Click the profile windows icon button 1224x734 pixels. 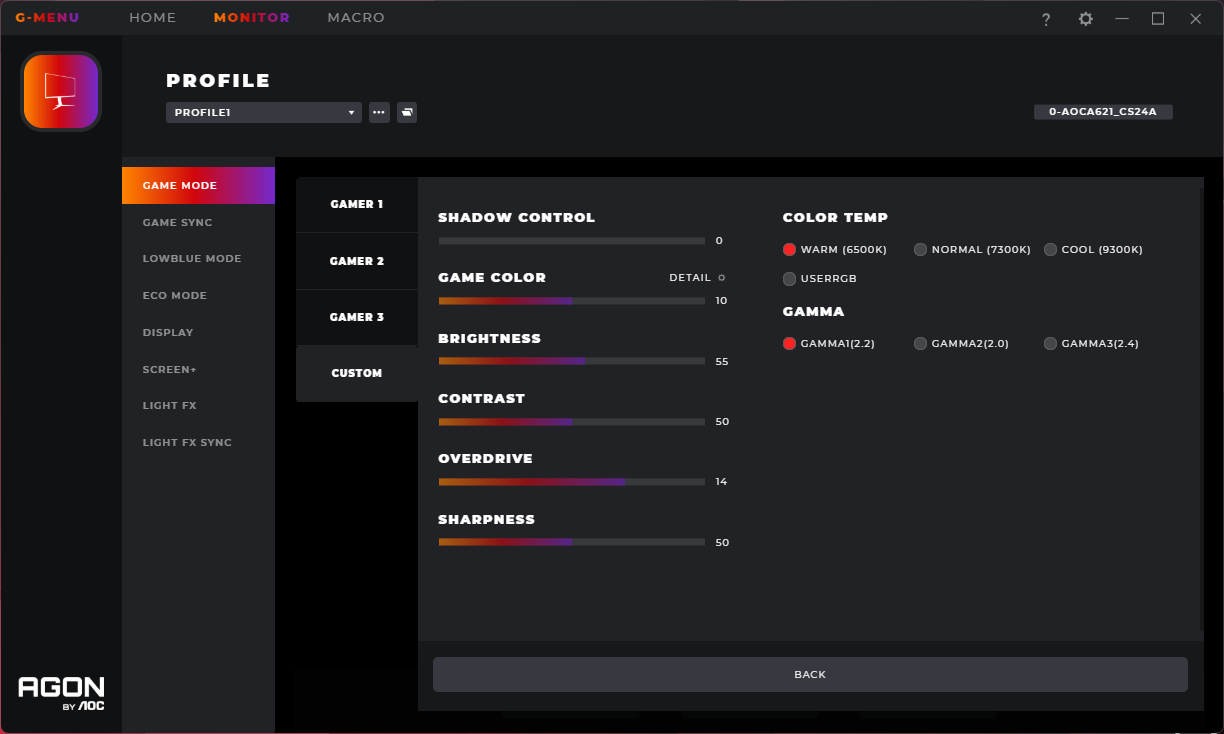[x=407, y=113]
